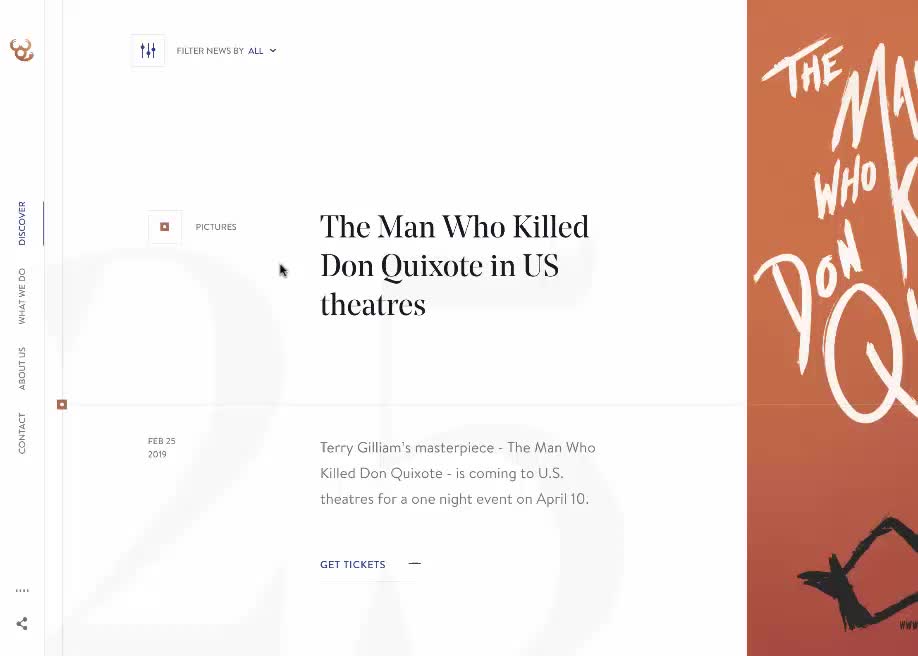Viewport: 918px width, 656px height.
Task: Open the filter sliders icon button
Action: [148, 51]
